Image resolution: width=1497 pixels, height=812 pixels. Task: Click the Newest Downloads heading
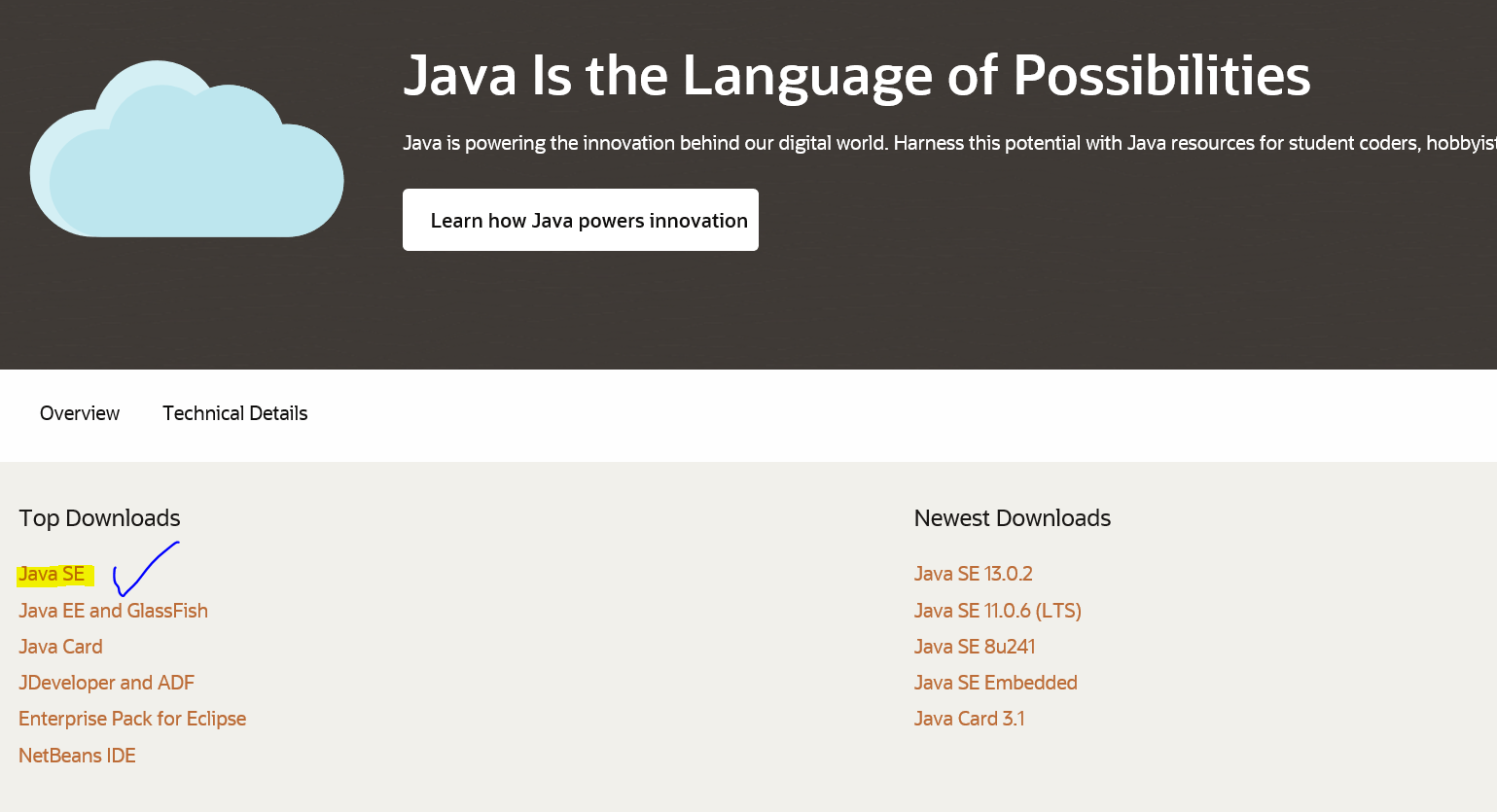(1013, 518)
